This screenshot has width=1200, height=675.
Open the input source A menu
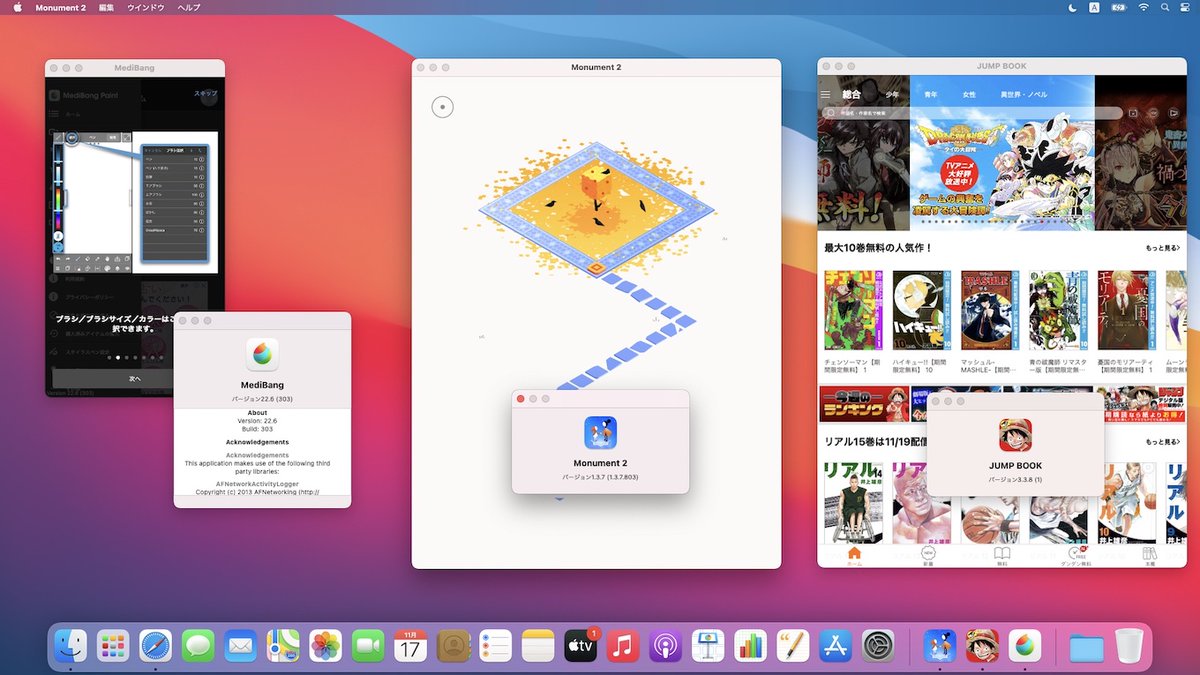pos(1095,7)
